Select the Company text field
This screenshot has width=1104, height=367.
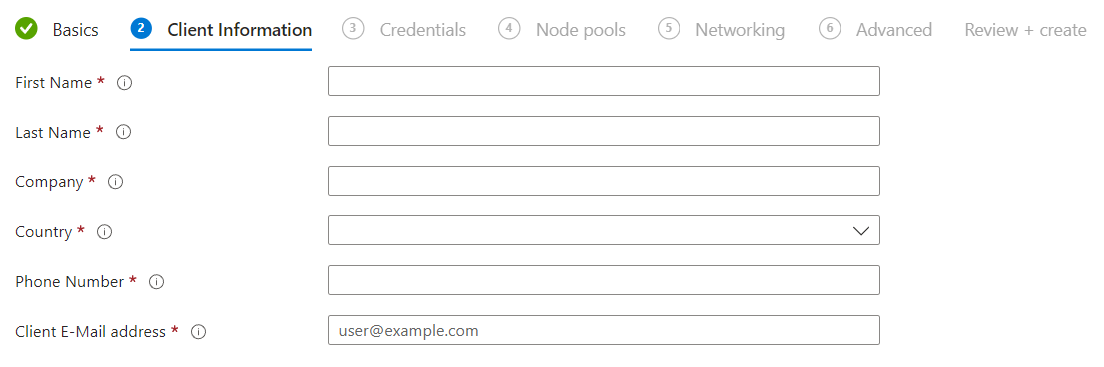coord(603,181)
